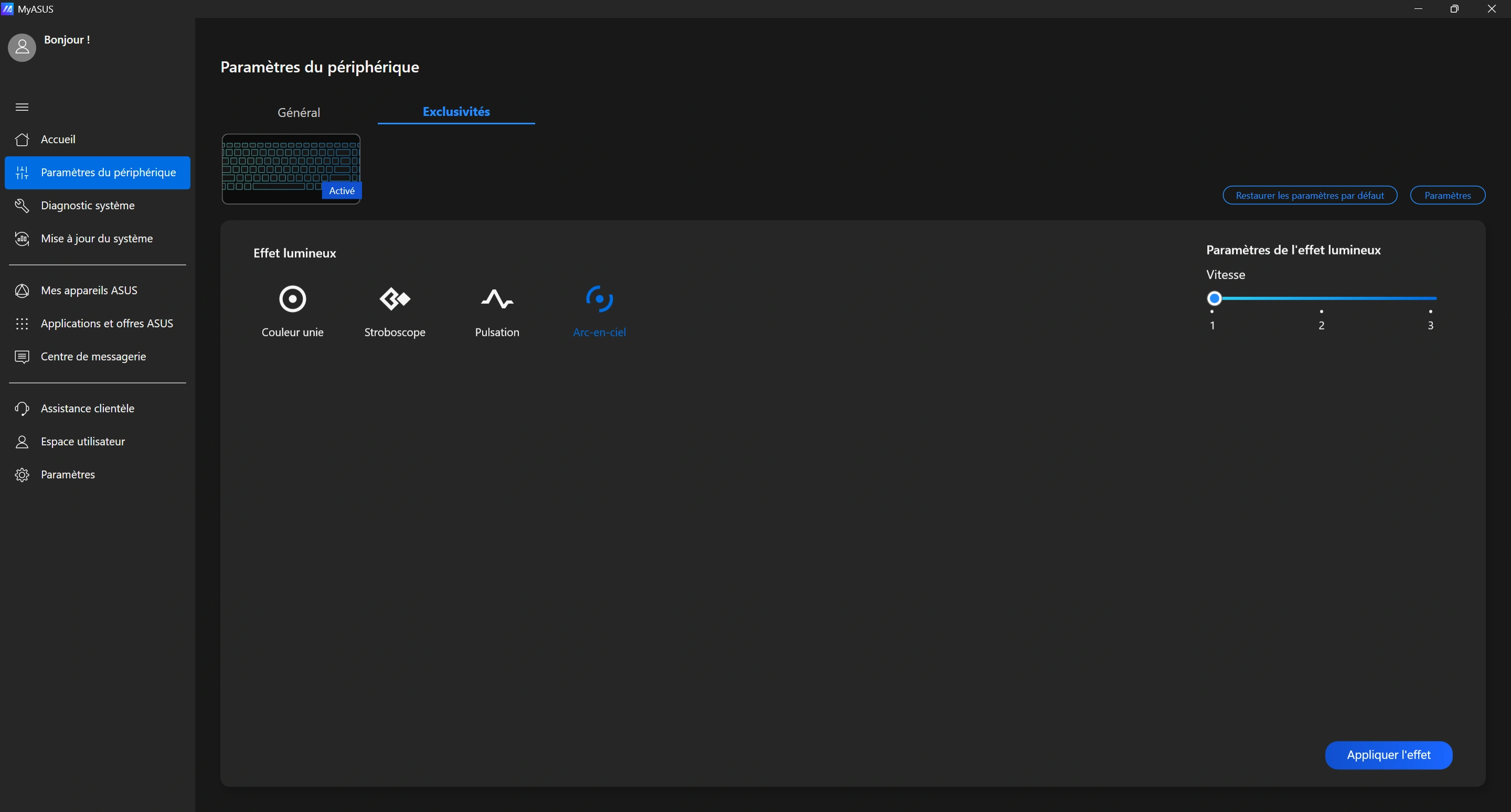
Task: Click the Accueil home icon
Action: 22,140
